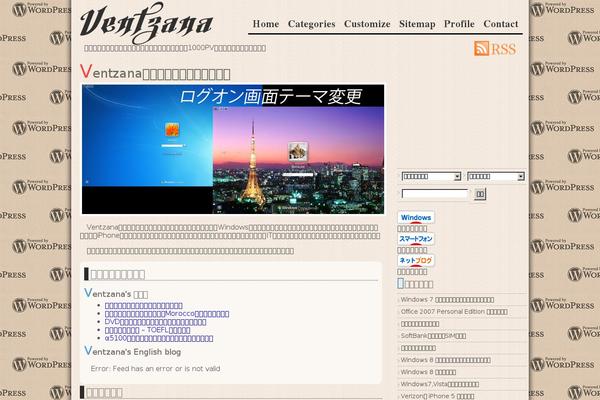Open the Verizon iPhone 5 article
600x400 pixels.
(437, 396)
